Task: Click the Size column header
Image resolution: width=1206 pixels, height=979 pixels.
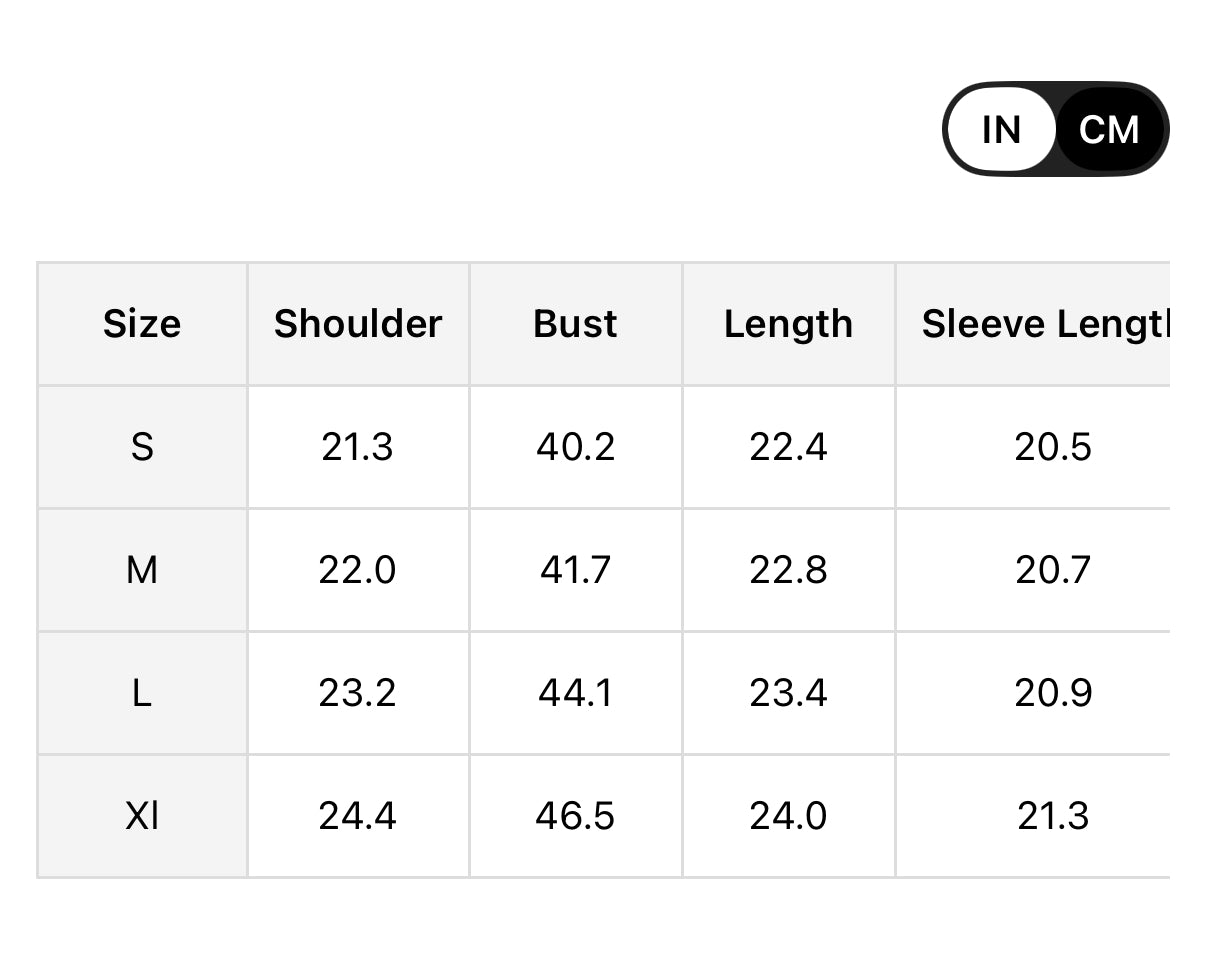Action: [x=142, y=324]
